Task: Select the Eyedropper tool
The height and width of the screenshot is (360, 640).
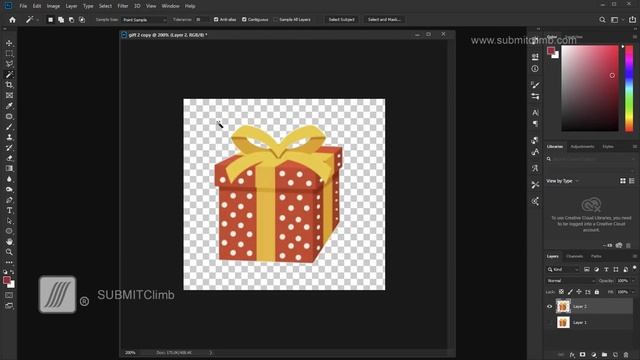Action: coord(9,106)
